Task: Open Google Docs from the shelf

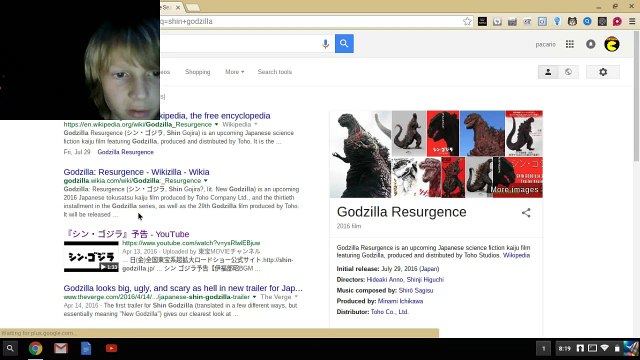Action: point(86,349)
